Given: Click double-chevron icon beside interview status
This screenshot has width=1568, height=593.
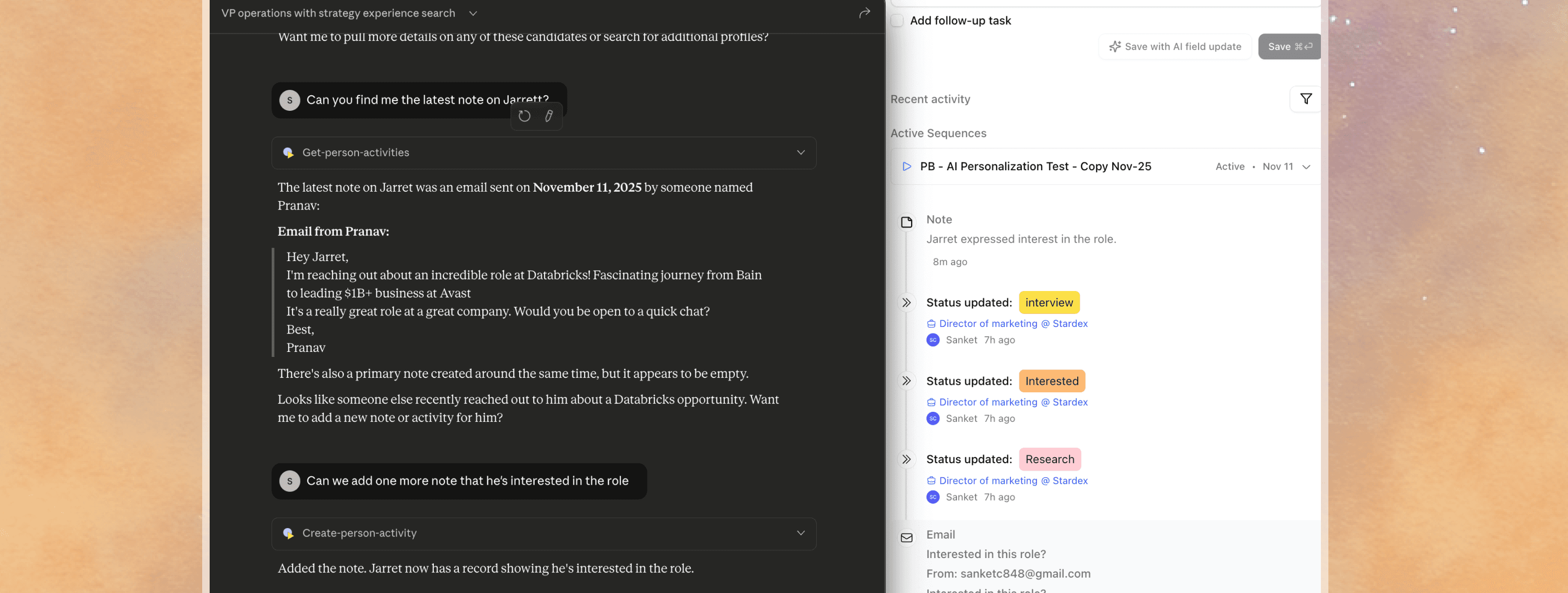Looking at the screenshot, I should 907,302.
